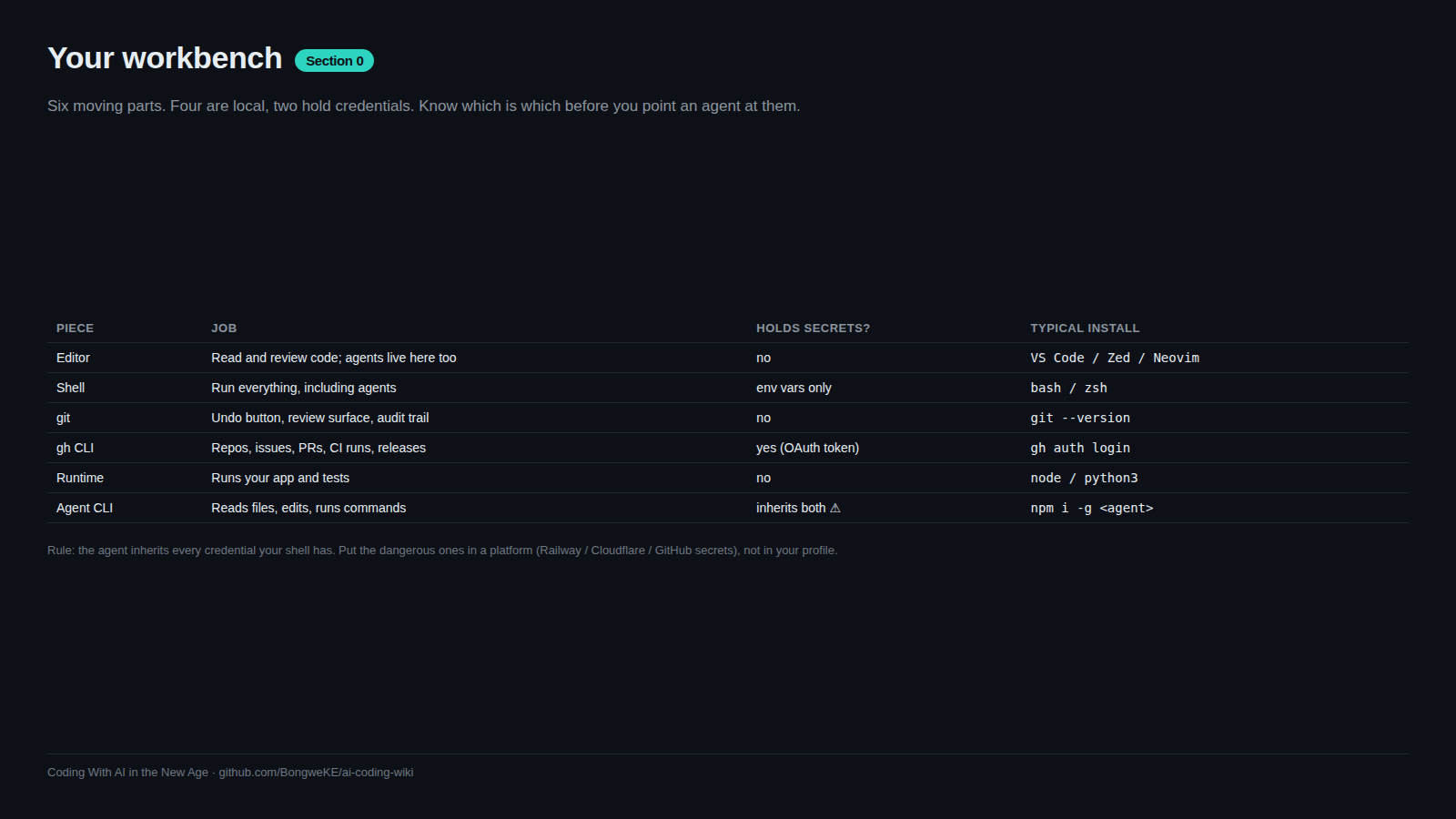Click 'inherits both' warning cell
1456x819 pixels.
(798, 508)
